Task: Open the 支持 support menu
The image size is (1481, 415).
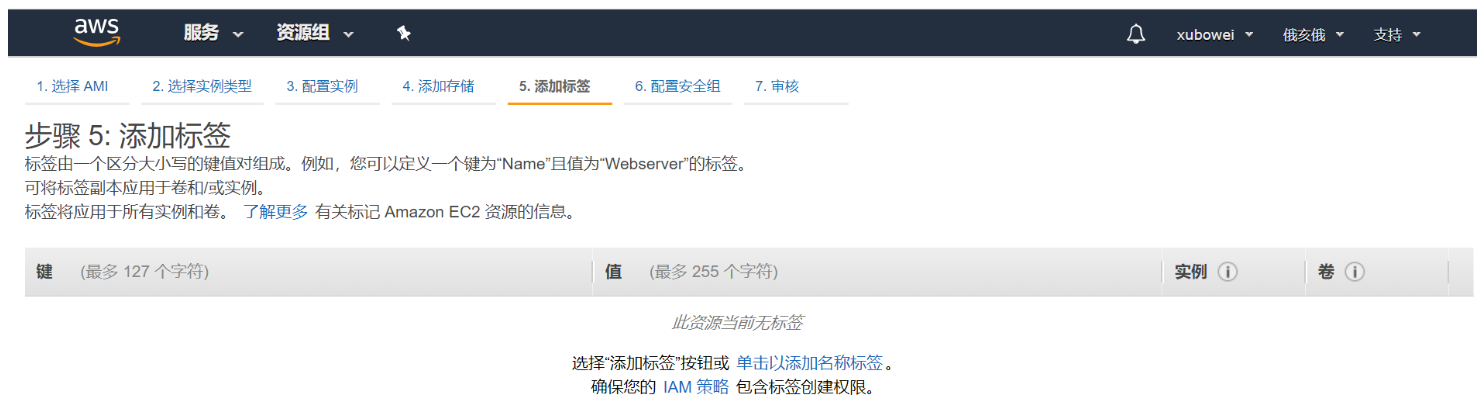Action: coord(1397,34)
